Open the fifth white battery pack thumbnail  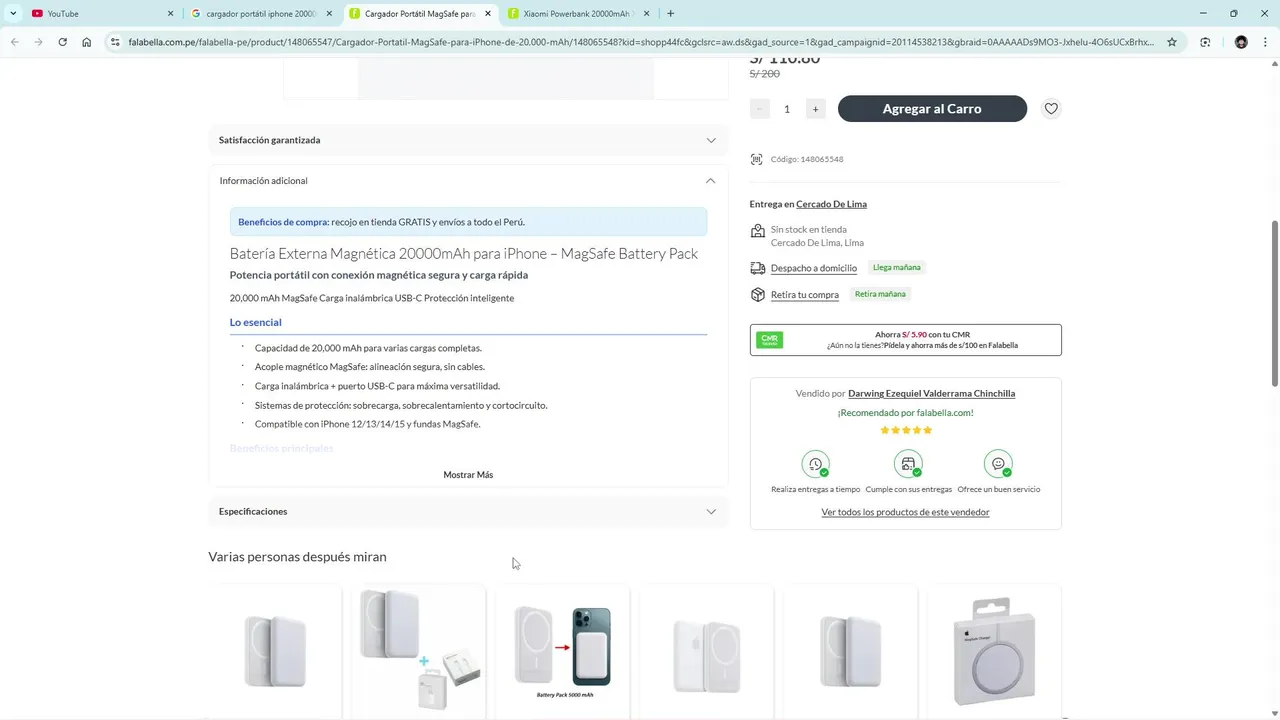pyautogui.click(x=850, y=651)
